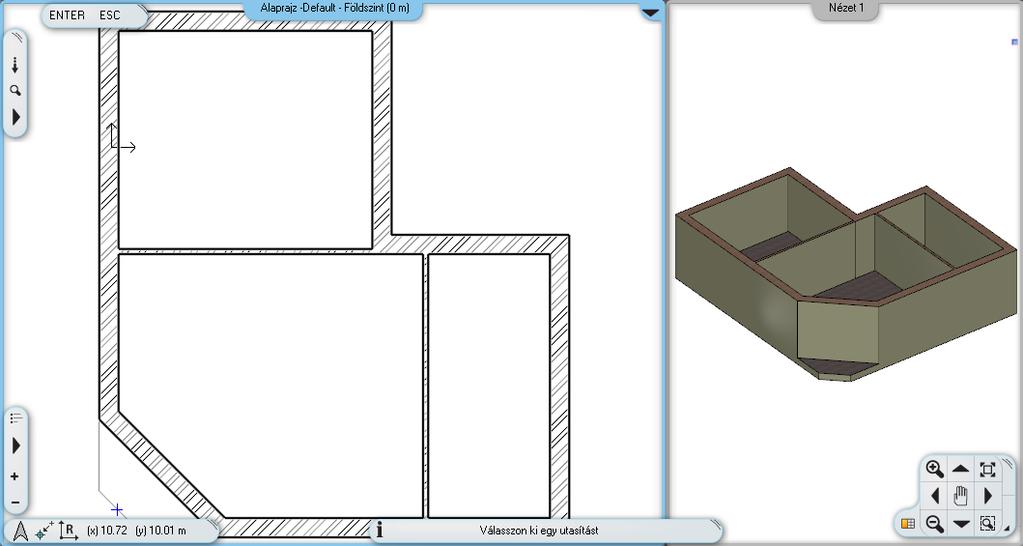Expand the small corner triangle of the navigation pad
This screenshot has width=1023, height=546.
pyautogui.click(x=1007, y=529)
